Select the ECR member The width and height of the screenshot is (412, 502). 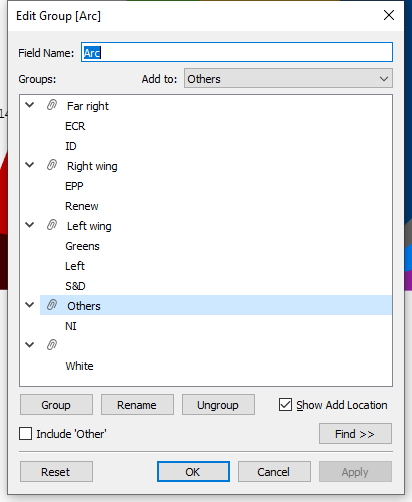tap(75, 126)
